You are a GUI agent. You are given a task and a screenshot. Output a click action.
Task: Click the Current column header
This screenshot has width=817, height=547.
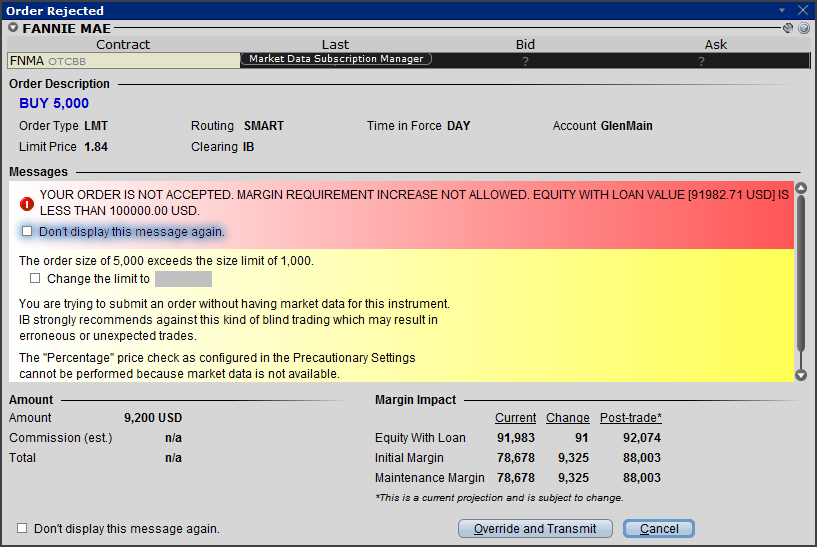click(515, 418)
